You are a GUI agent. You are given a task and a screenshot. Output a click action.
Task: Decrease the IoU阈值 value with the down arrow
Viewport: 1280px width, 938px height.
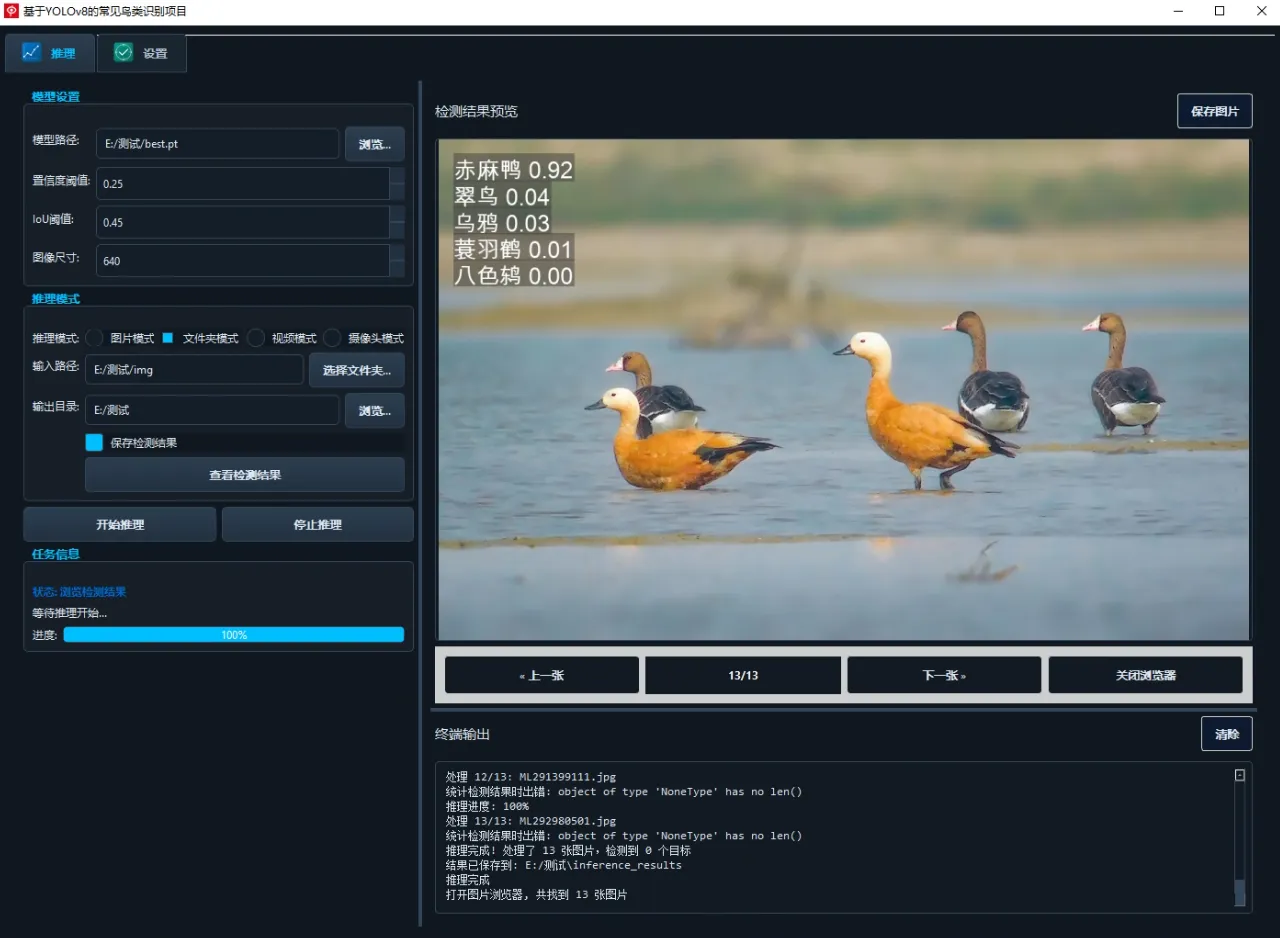397,230
